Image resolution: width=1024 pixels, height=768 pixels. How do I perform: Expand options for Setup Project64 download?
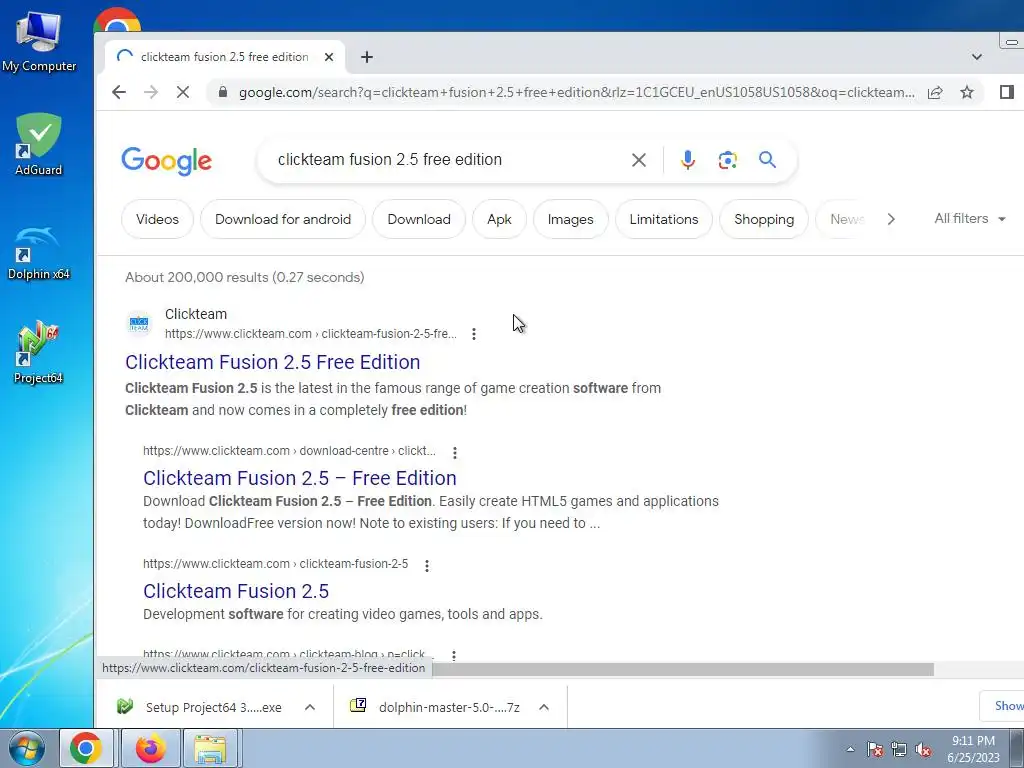(310, 707)
